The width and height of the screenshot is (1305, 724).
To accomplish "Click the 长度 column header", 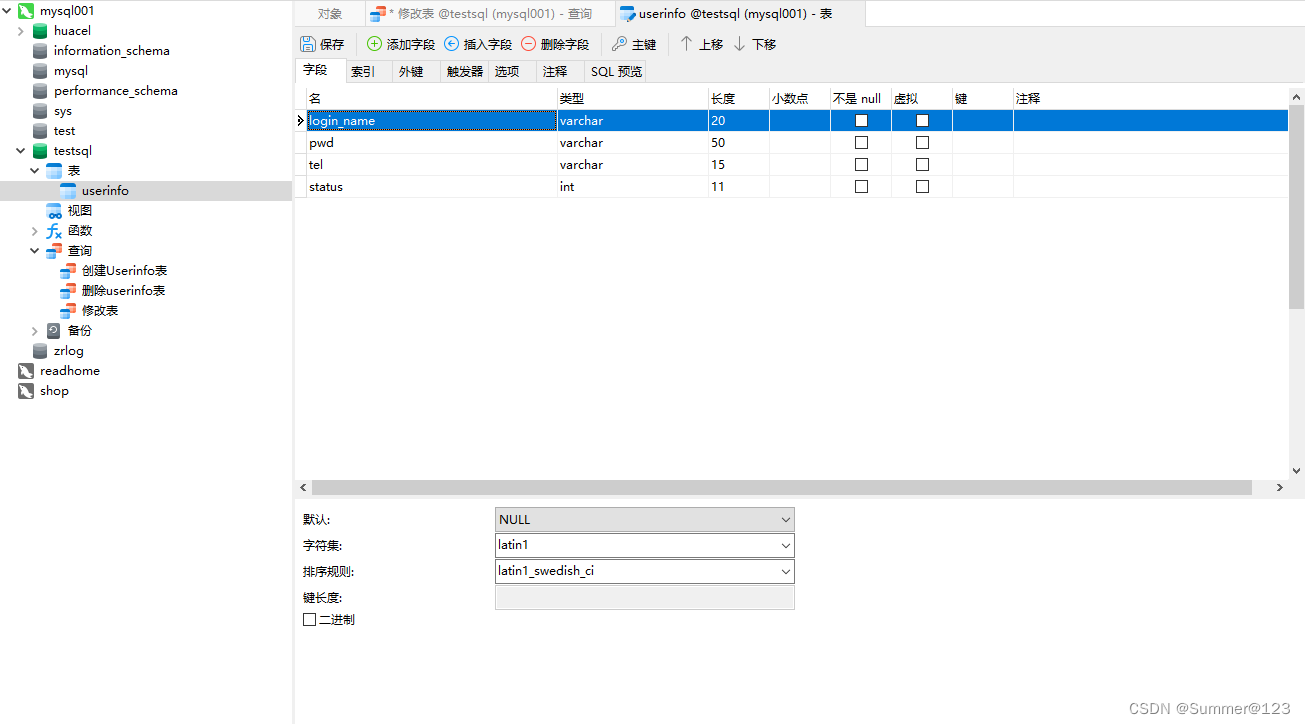I will tap(739, 98).
